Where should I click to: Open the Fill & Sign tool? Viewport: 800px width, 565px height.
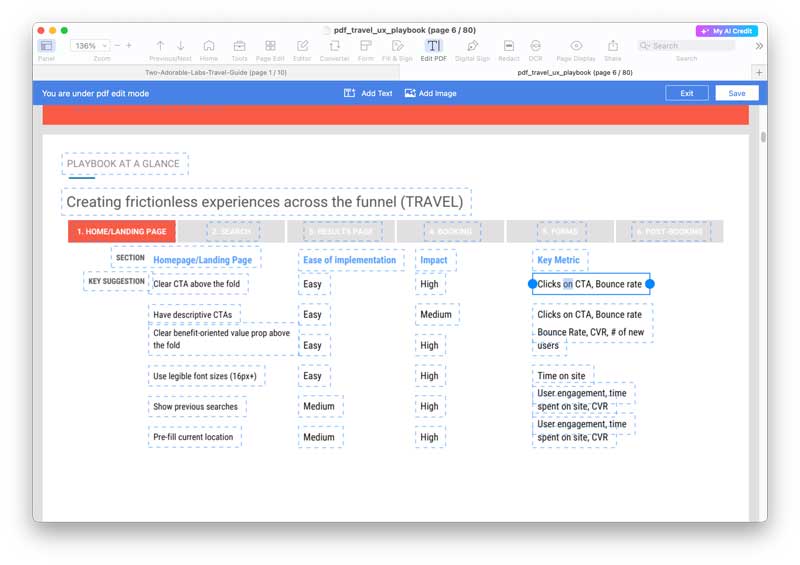397,46
